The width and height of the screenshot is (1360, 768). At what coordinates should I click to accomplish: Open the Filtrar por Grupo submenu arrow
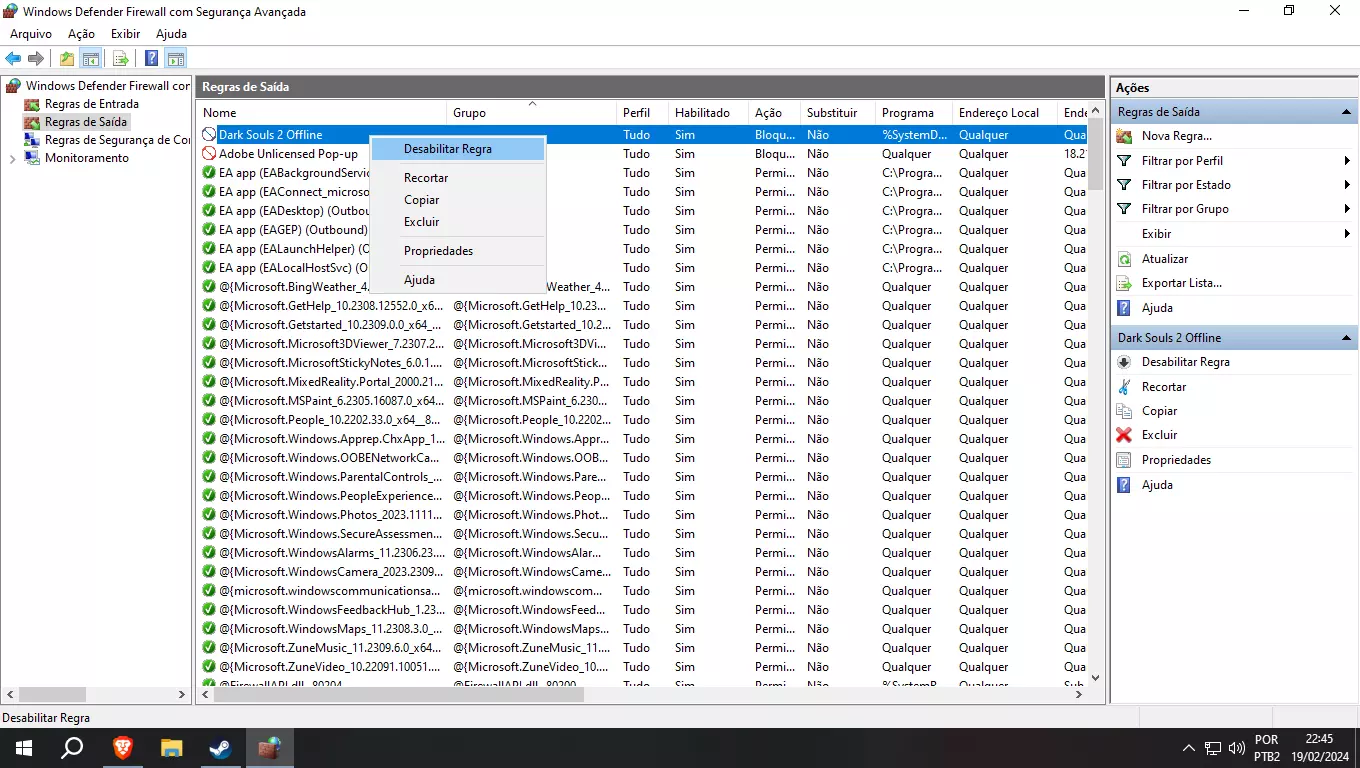pyautogui.click(x=1347, y=209)
